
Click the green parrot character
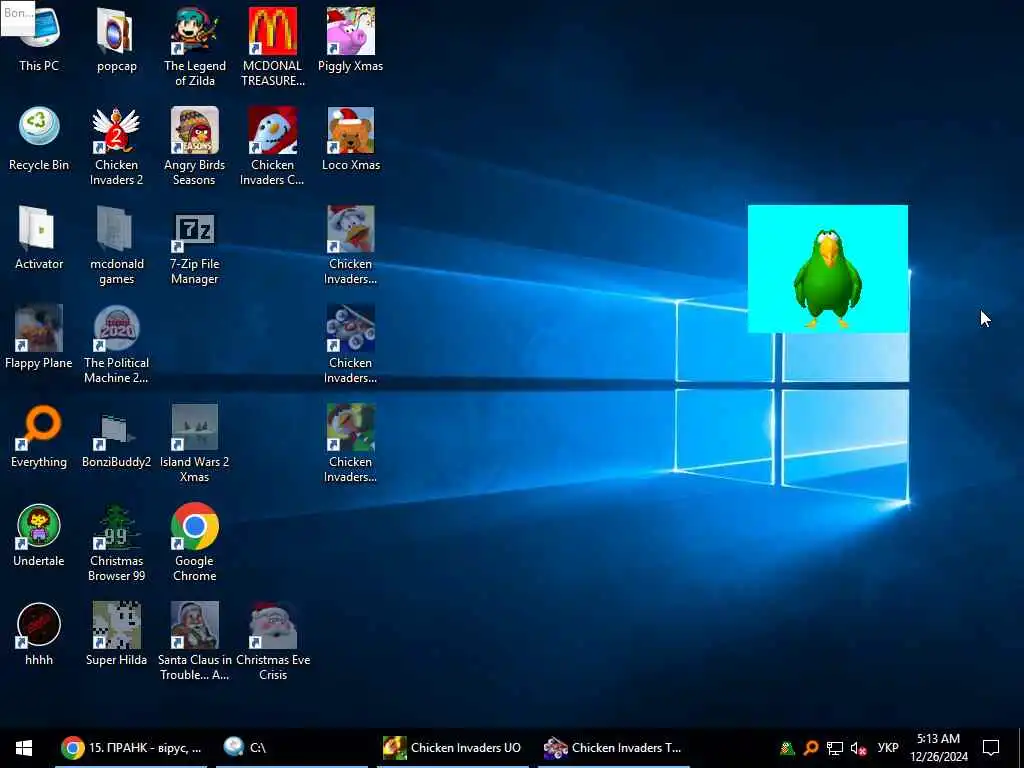tap(827, 277)
